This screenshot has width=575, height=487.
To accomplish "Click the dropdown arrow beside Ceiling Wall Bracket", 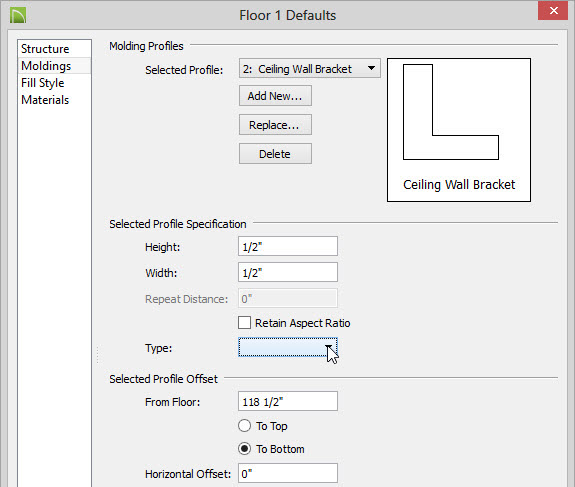I will 371,68.
